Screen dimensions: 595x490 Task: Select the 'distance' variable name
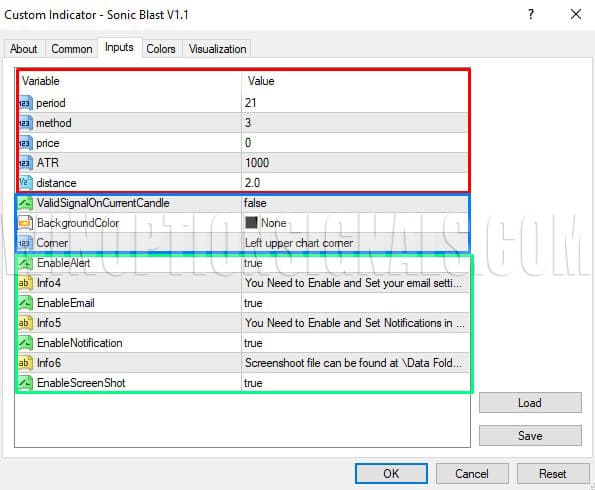click(56, 183)
